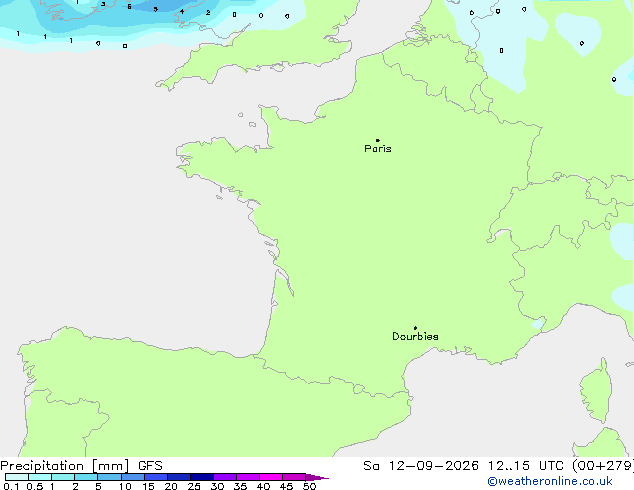
Task: Select the Dourbies map label
Action: pos(415,336)
